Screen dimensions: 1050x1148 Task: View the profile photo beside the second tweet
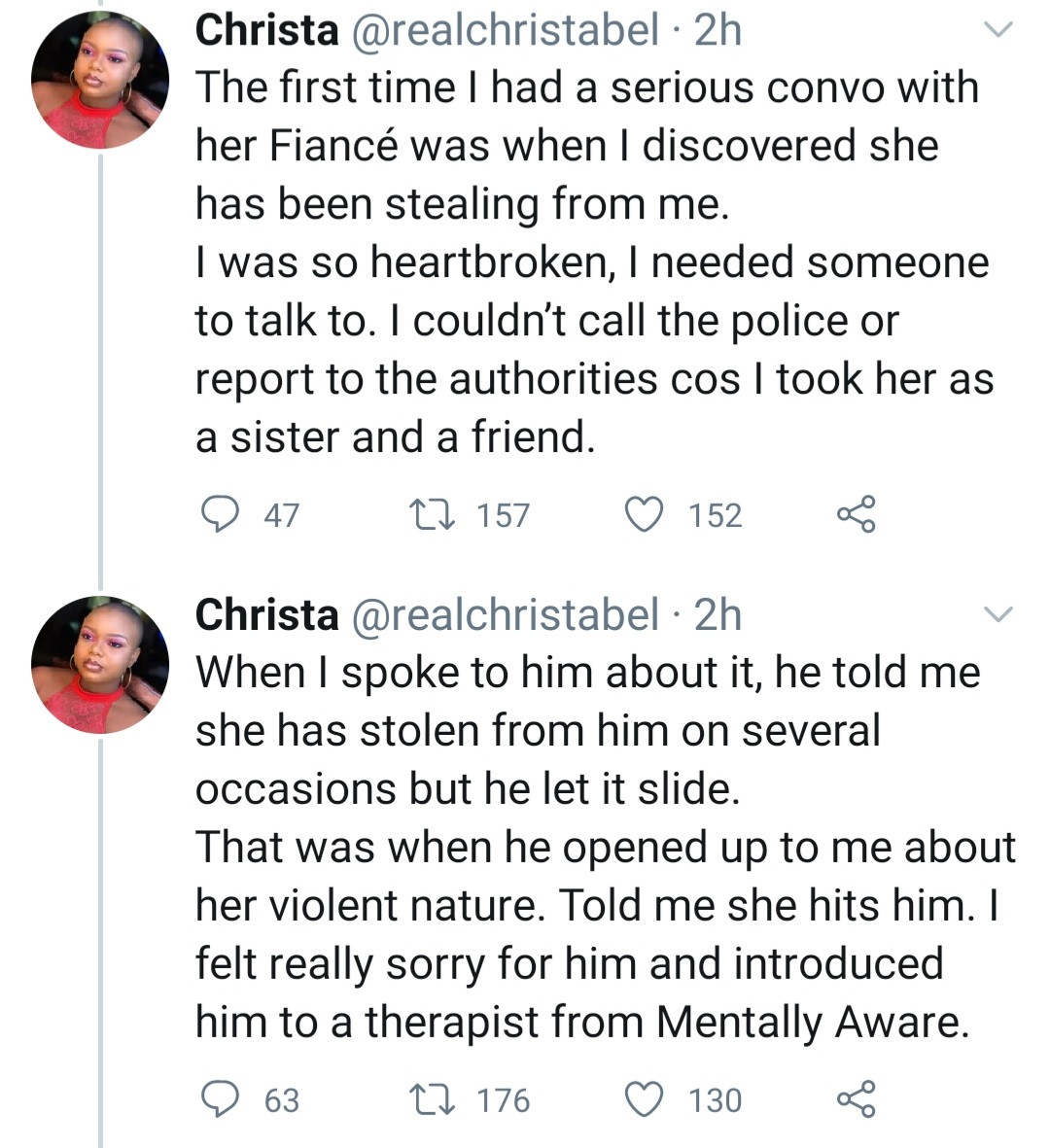100,665
